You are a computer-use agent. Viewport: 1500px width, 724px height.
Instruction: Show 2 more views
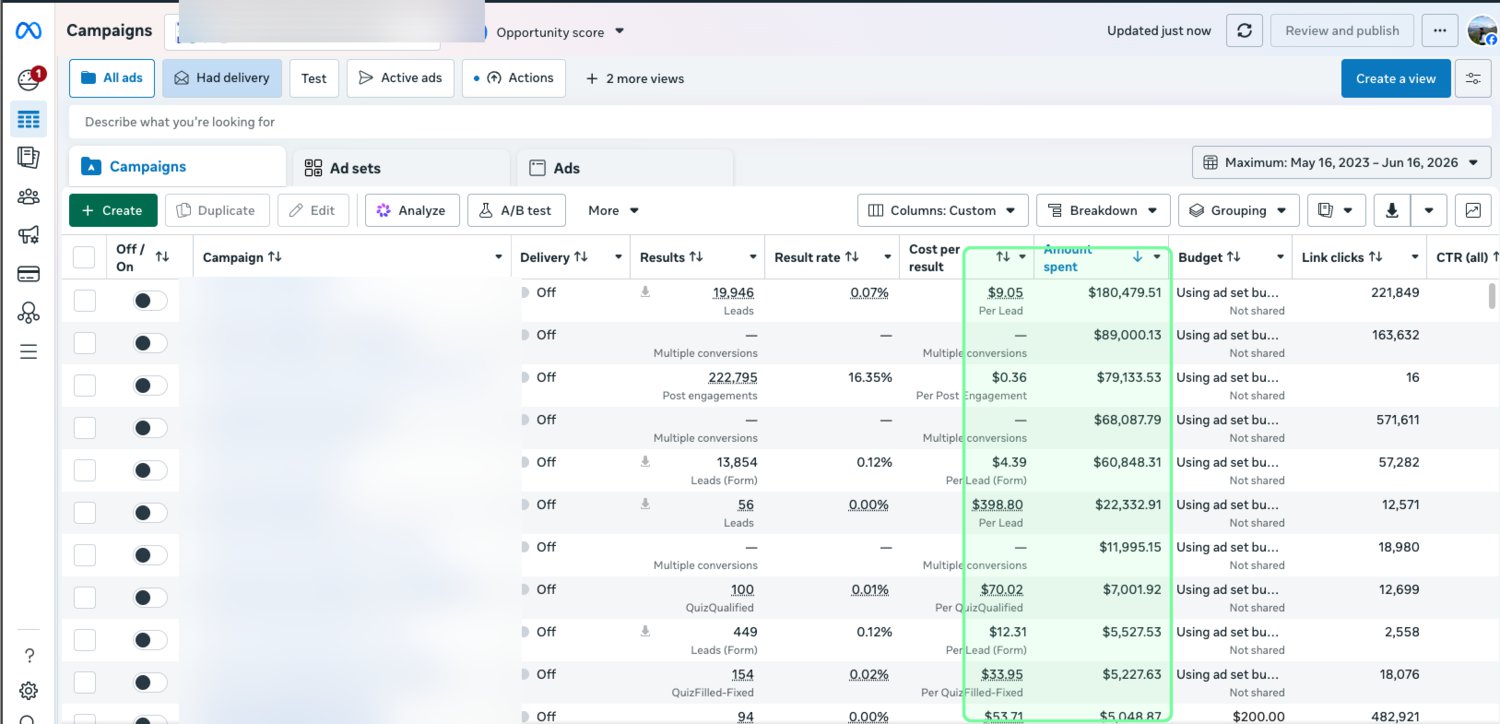[x=635, y=79]
